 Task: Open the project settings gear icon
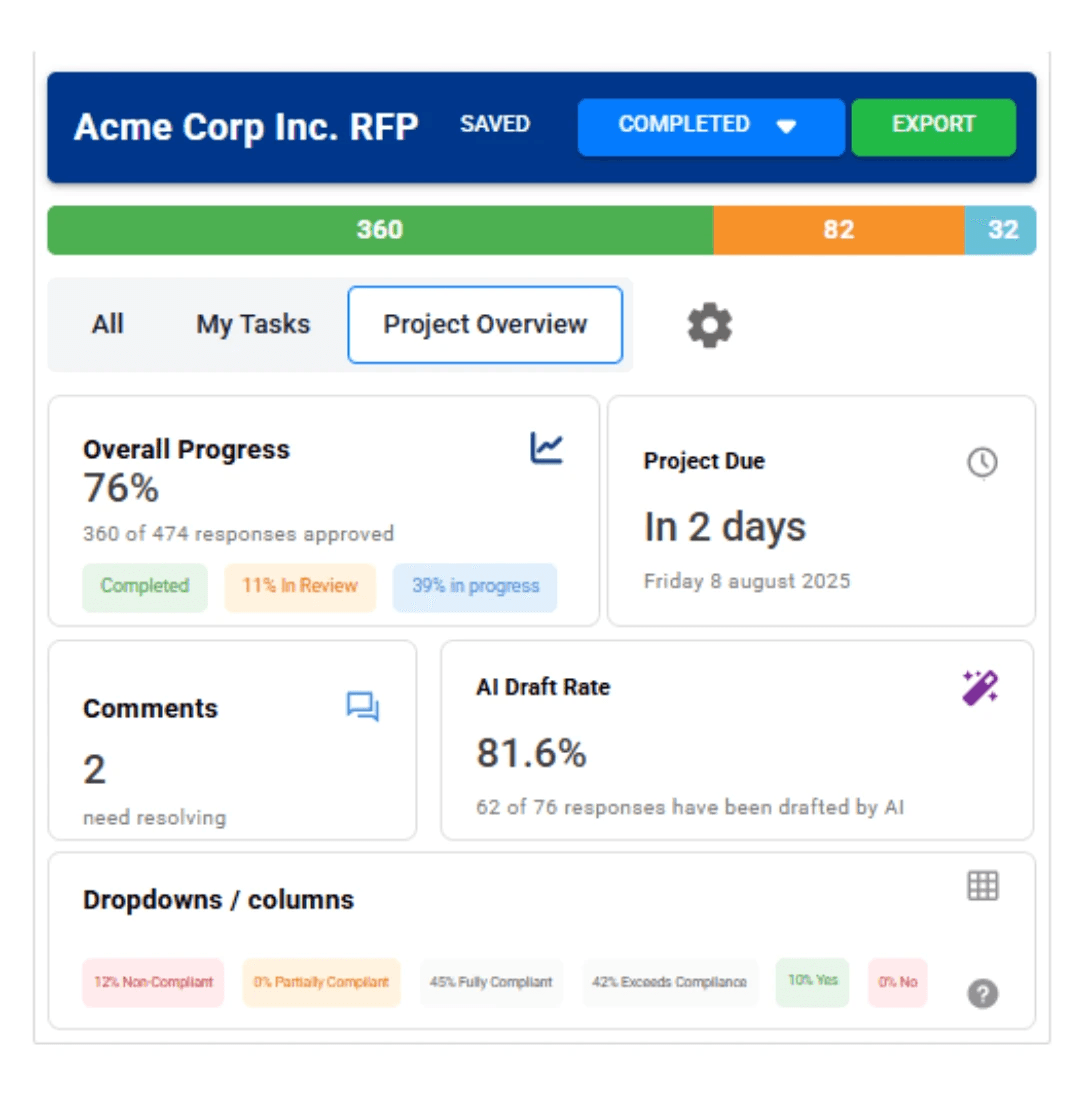709,324
